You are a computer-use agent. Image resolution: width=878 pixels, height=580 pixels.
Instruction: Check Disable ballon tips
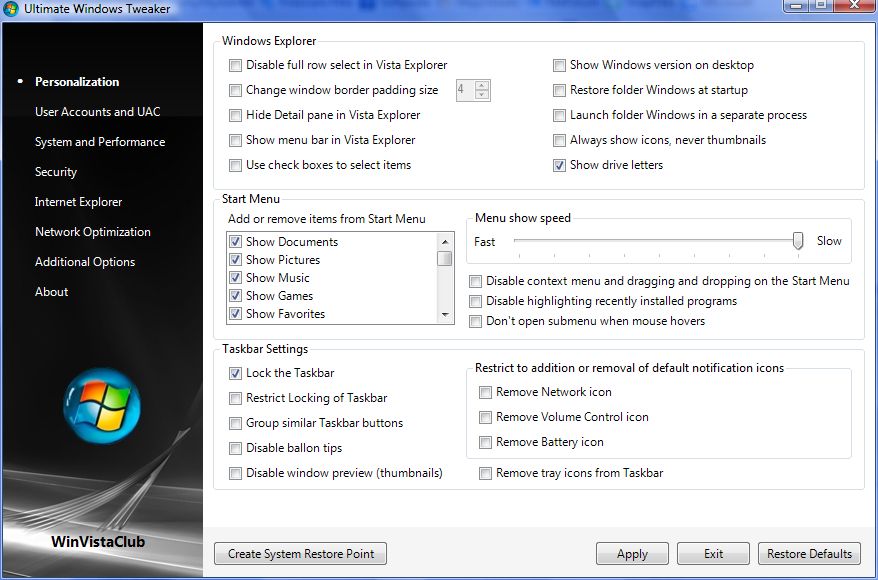tap(235, 448)
